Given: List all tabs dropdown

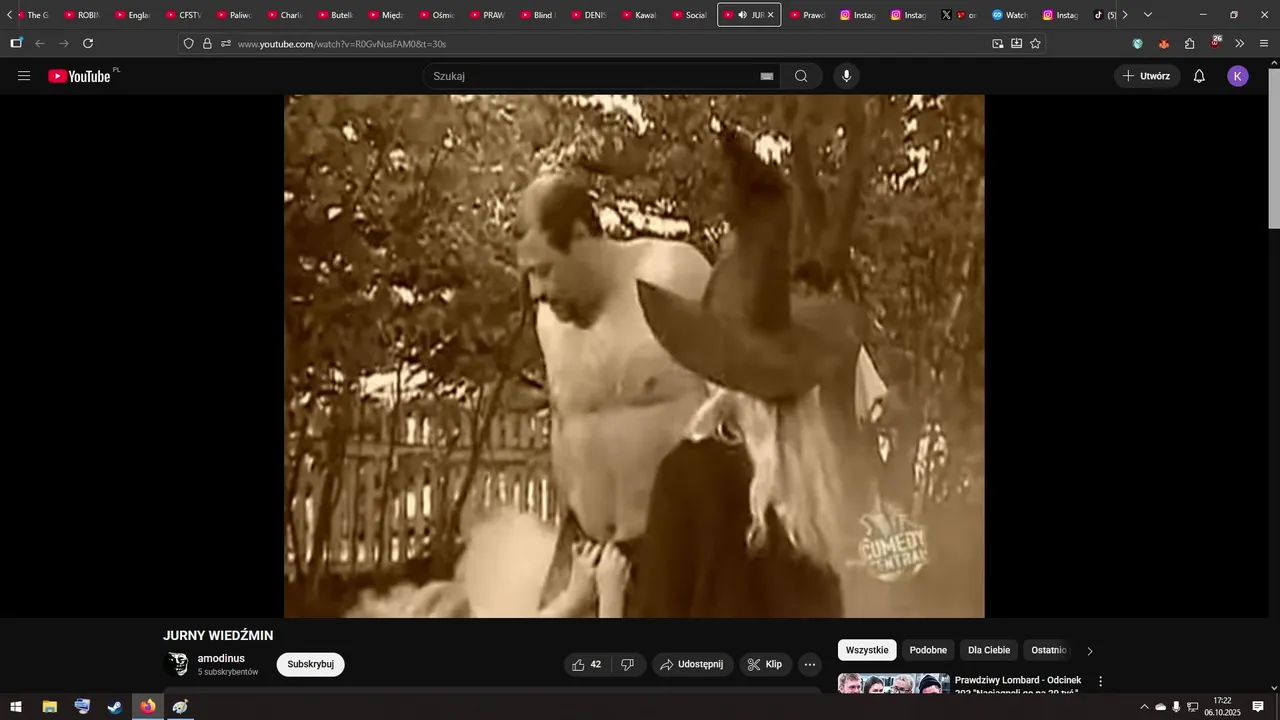Looking at the screenshot, I should coord(1147,15).
